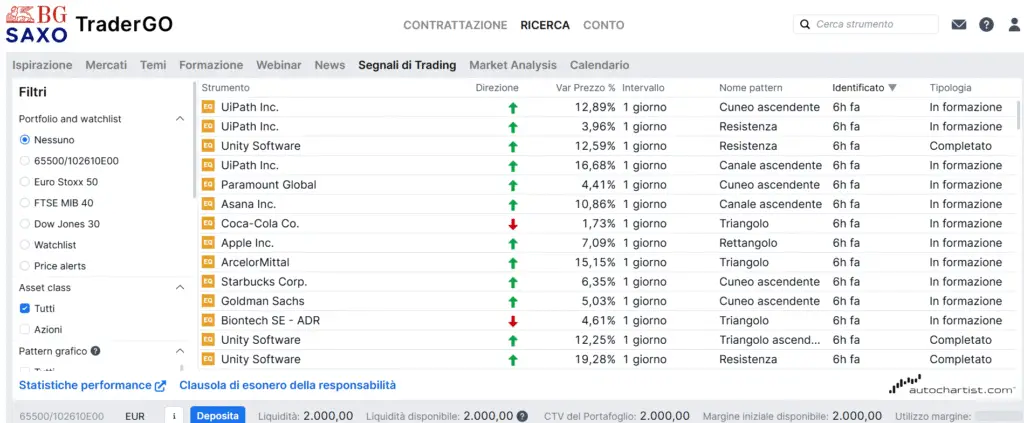Open the RICERCA main menu

tap(545, 25)
